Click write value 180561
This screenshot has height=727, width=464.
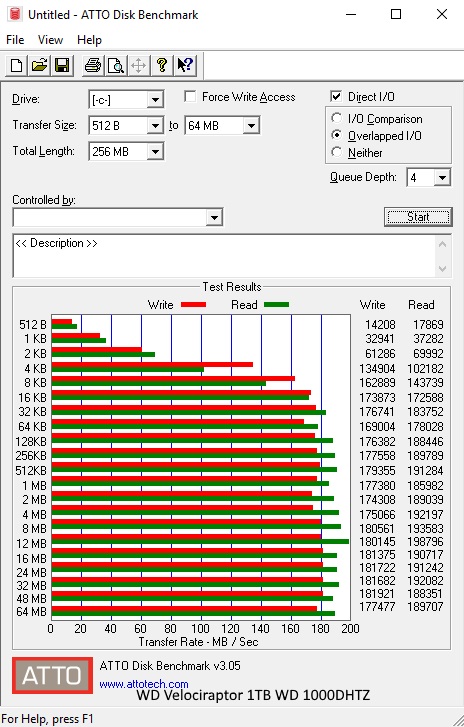click(377, 529)
